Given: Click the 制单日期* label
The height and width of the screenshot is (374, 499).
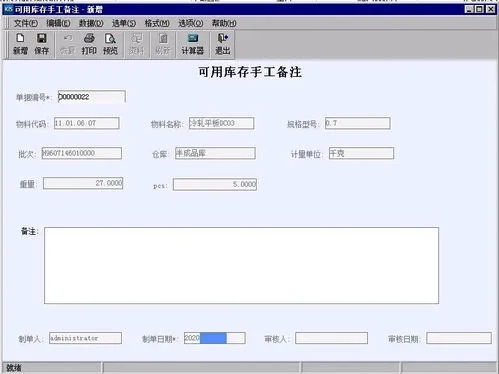Looking at the screenshot, I should click(161, 339).
